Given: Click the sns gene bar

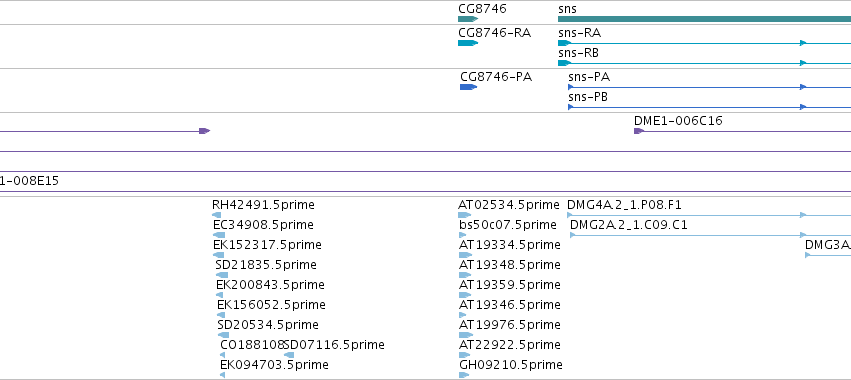Looking at the screenshot, I should (704, 19).
